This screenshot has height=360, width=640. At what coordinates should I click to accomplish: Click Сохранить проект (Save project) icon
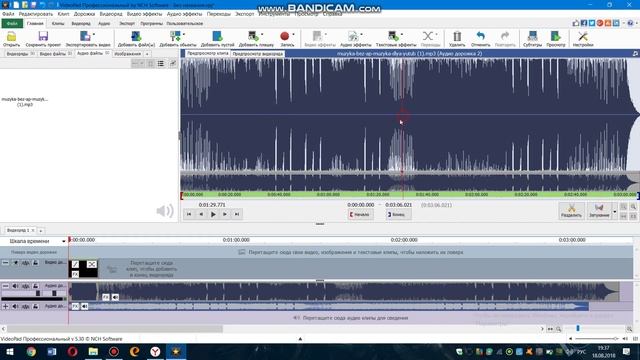(43, 36)
